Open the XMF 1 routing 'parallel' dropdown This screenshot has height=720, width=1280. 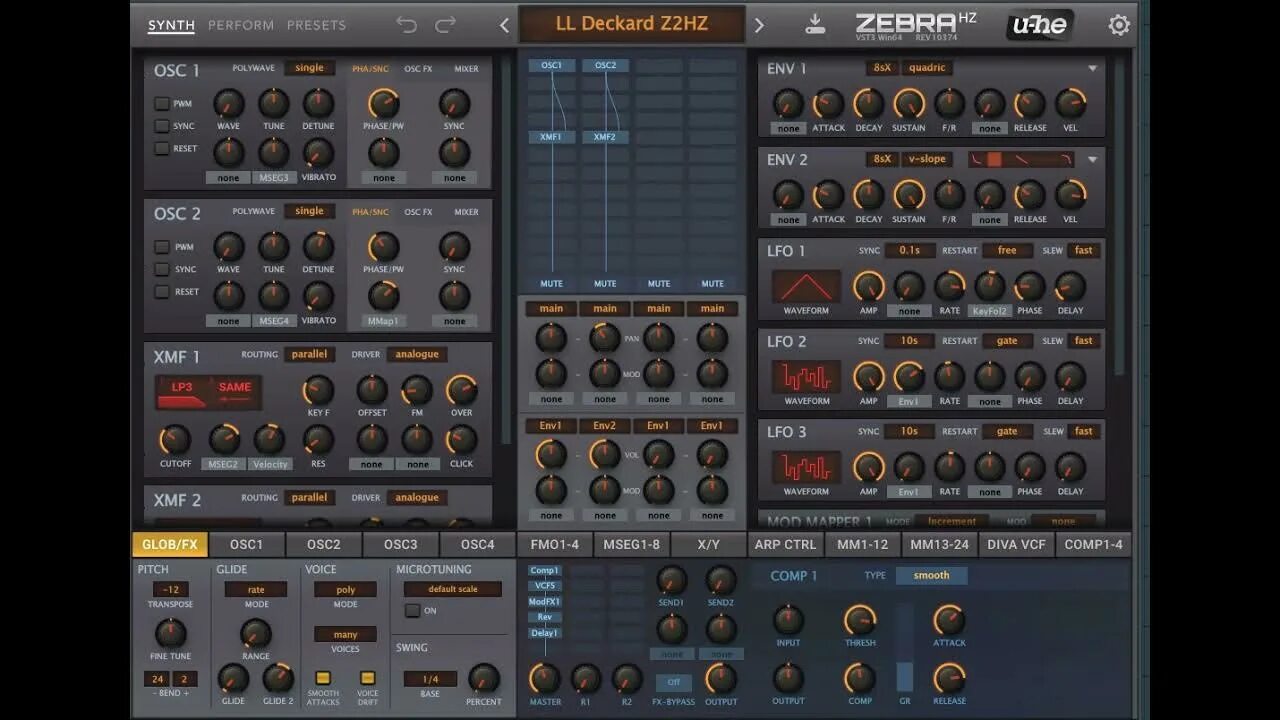coord(309,354)
